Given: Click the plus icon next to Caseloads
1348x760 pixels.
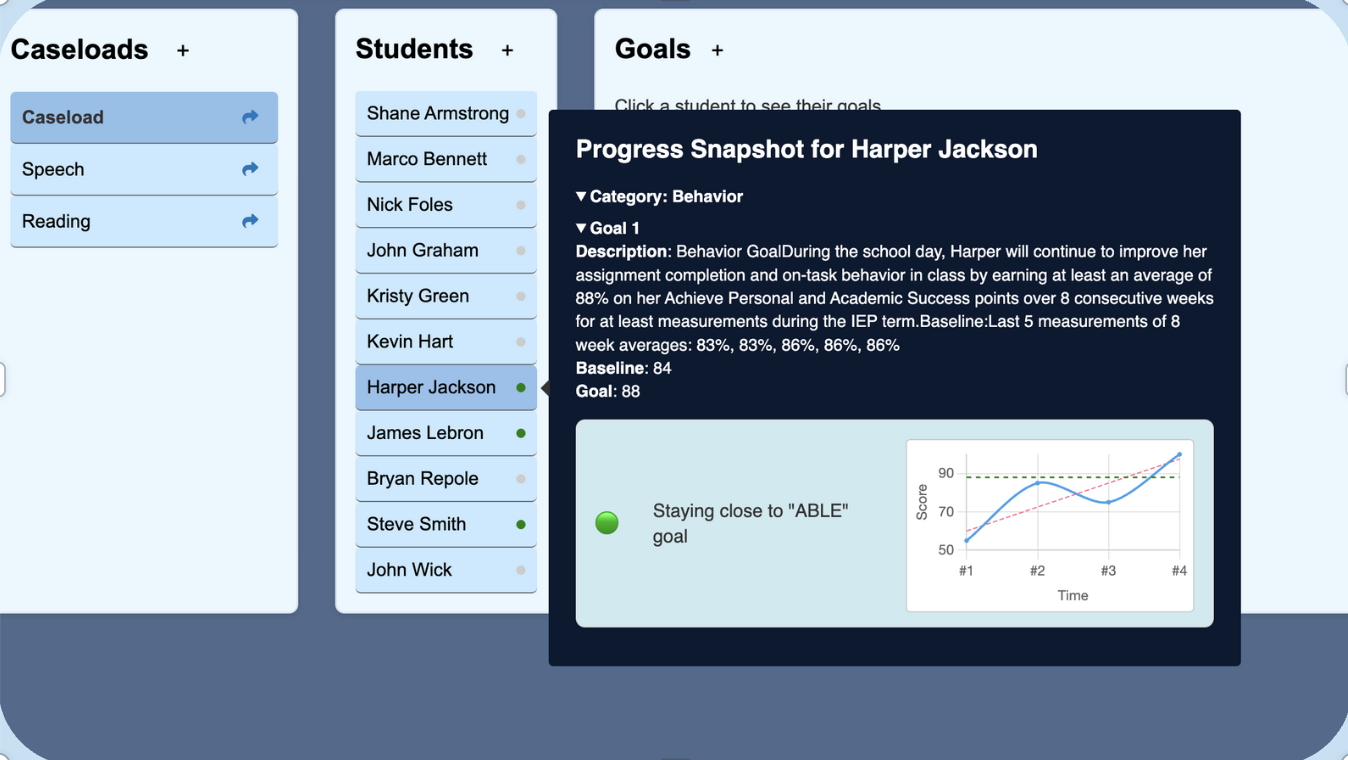Looking at the screenshot, I should (x=183, y=50).
